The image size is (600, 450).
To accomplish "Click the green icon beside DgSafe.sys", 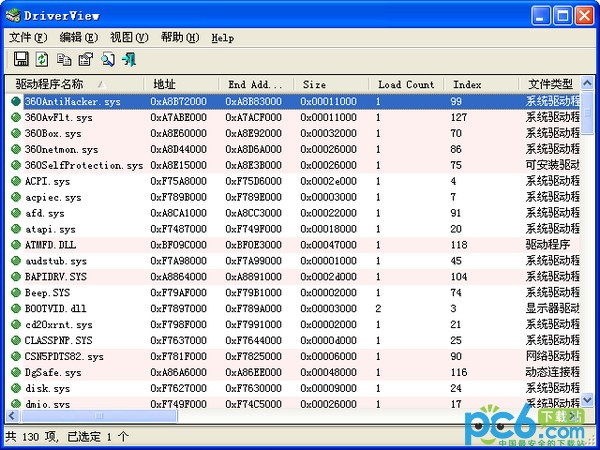I will pyautogui.click(x=16, y=372).
